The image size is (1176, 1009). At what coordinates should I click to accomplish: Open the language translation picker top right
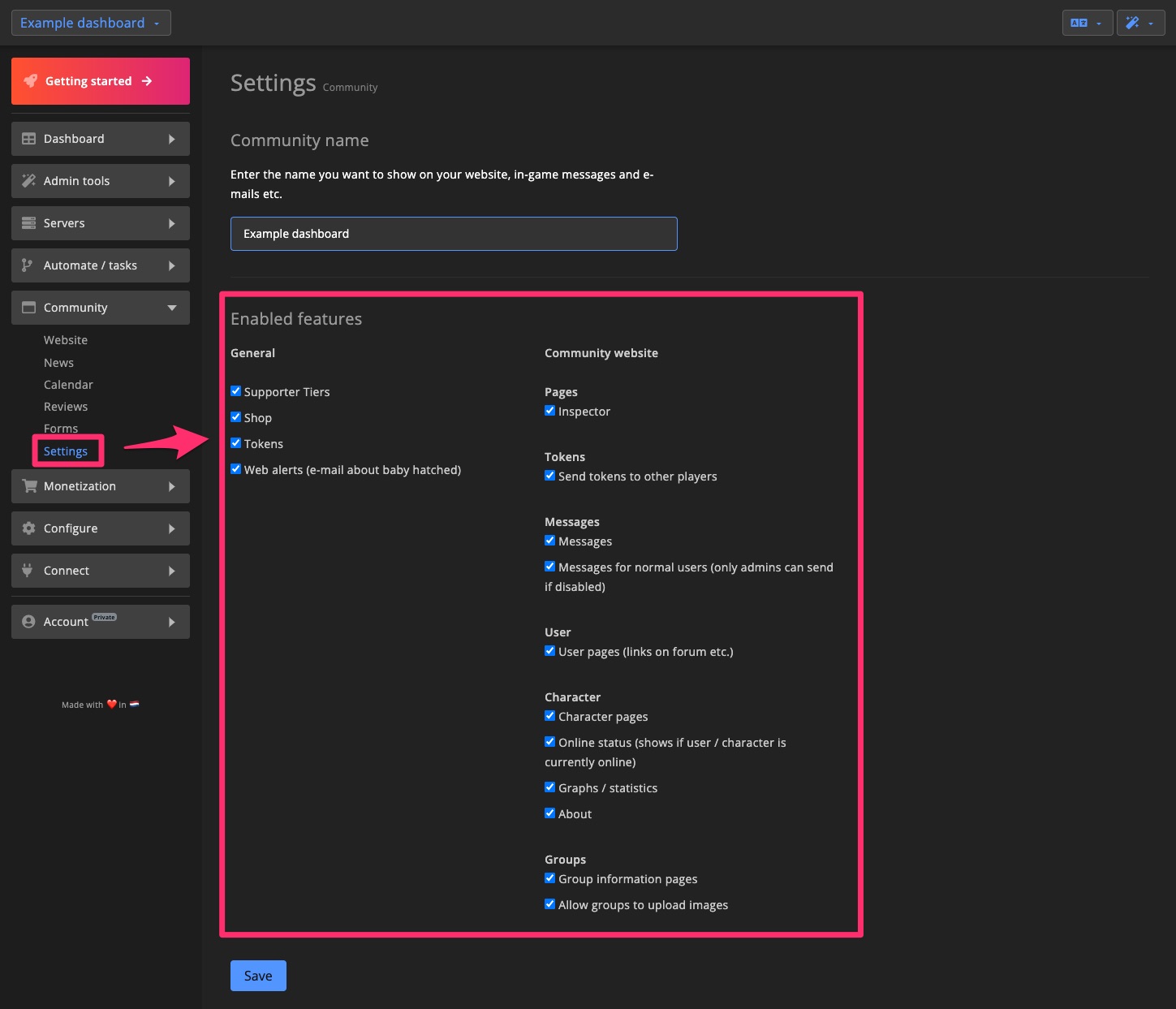(1087, 22)
